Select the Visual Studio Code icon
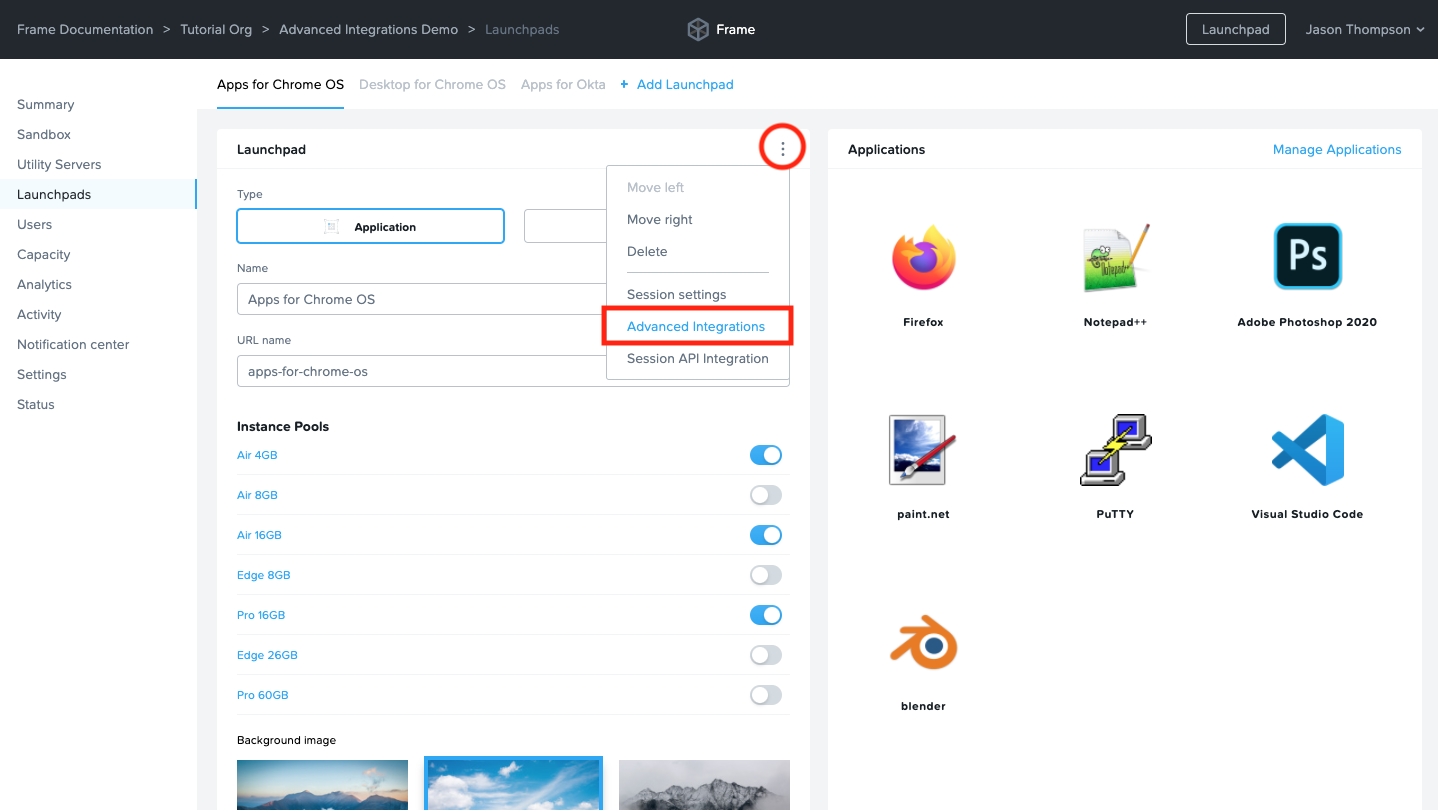1438x810 pixels. pos(1307,450)
